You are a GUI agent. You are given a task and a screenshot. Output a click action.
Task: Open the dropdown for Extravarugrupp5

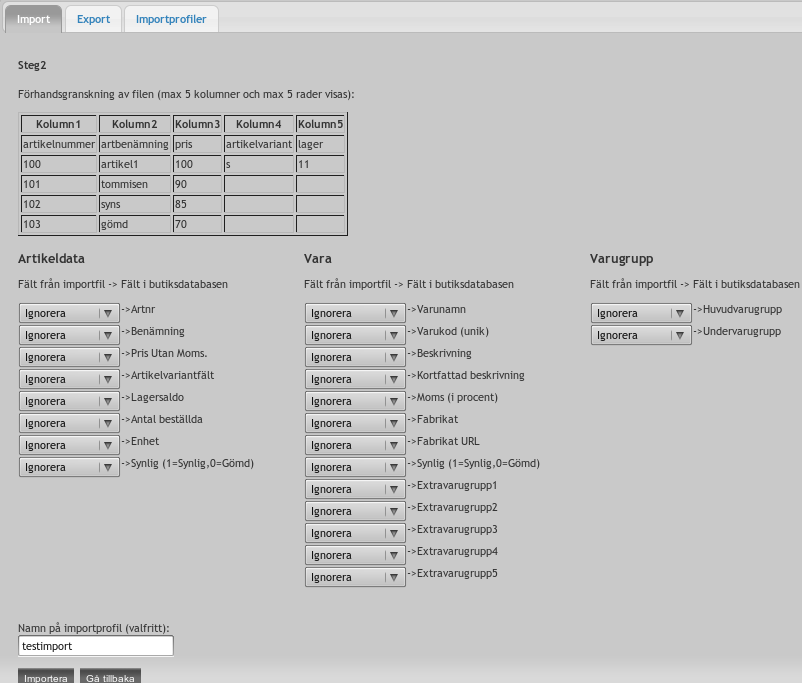pyautogui.click(x=355, y=577)
